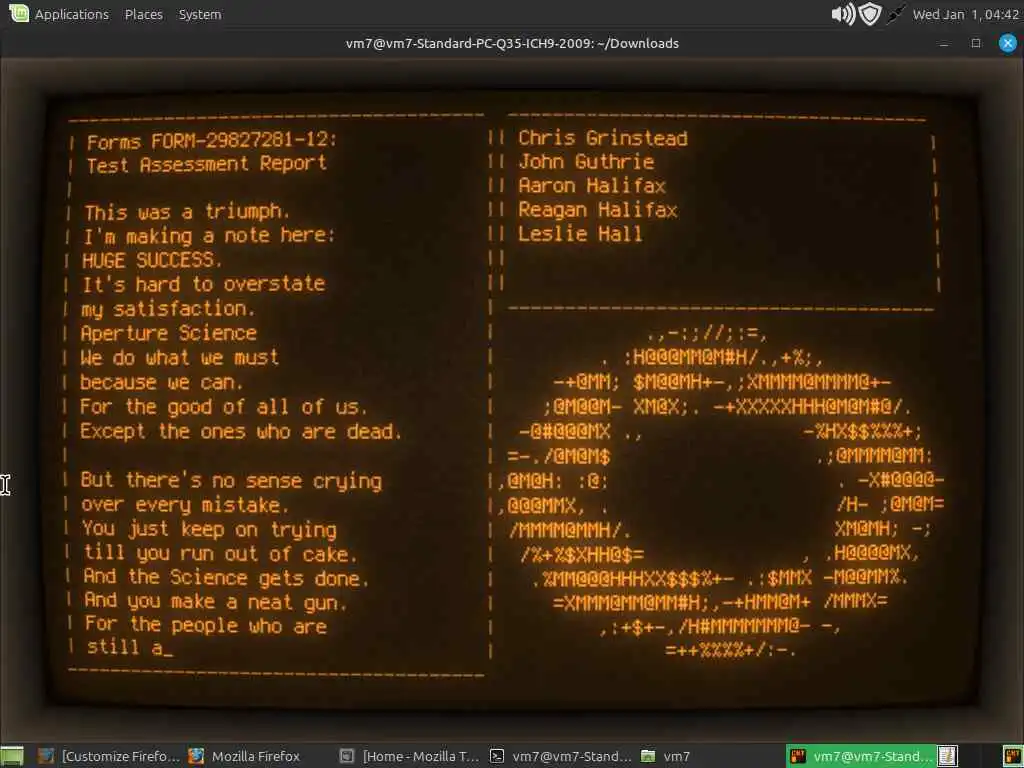Click the folder icon beside vm7 entry

[648, 756]
